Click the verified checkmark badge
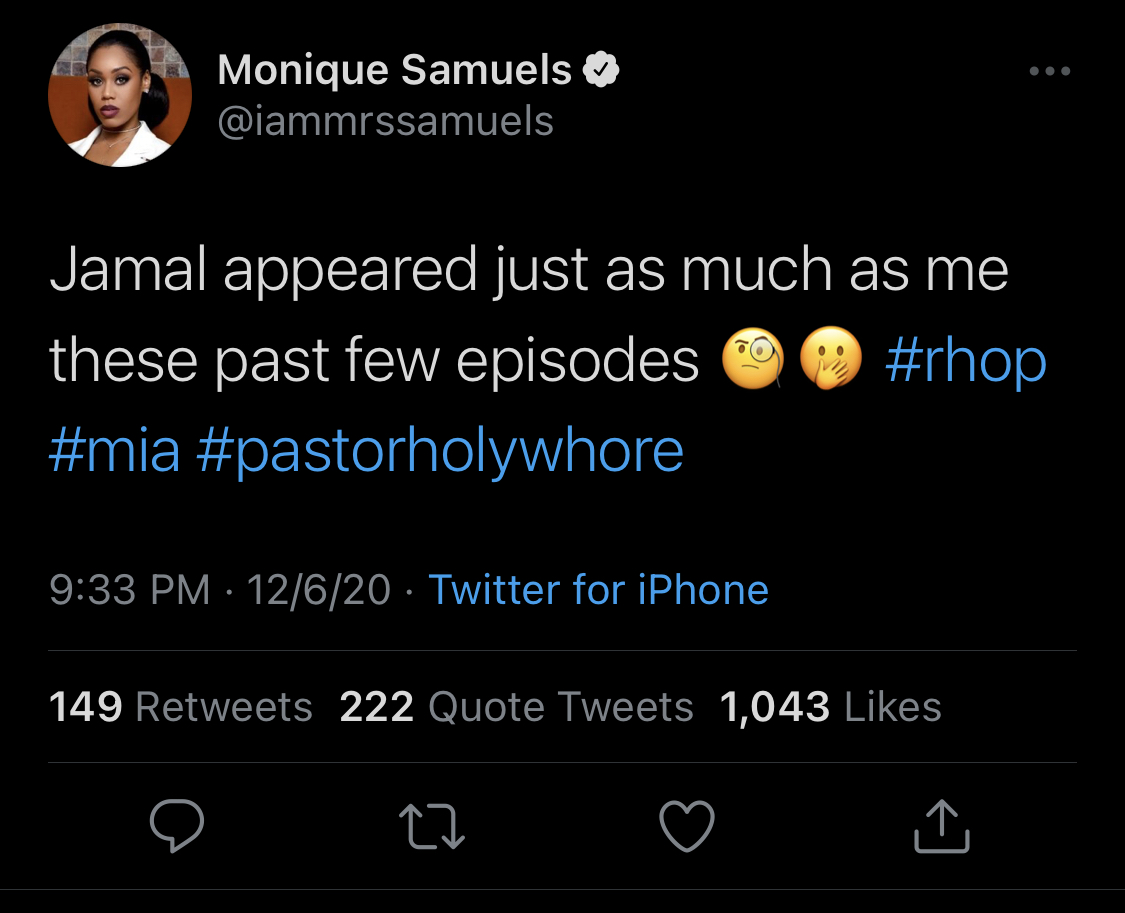This screenshot has width=1125, height=913. point(601,70)
